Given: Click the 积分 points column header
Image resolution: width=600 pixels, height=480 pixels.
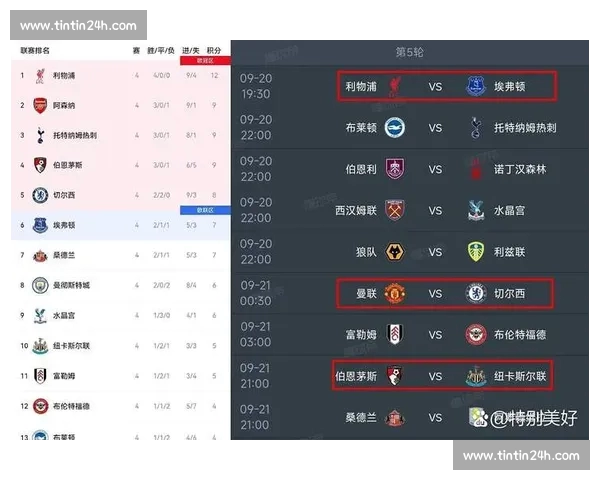Looking at the screenshot, I should [214, 51].
